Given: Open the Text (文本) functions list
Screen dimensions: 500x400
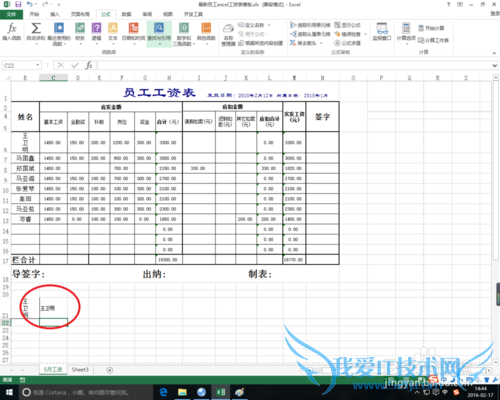Looking at the screenshot, I should coord(113,33).
